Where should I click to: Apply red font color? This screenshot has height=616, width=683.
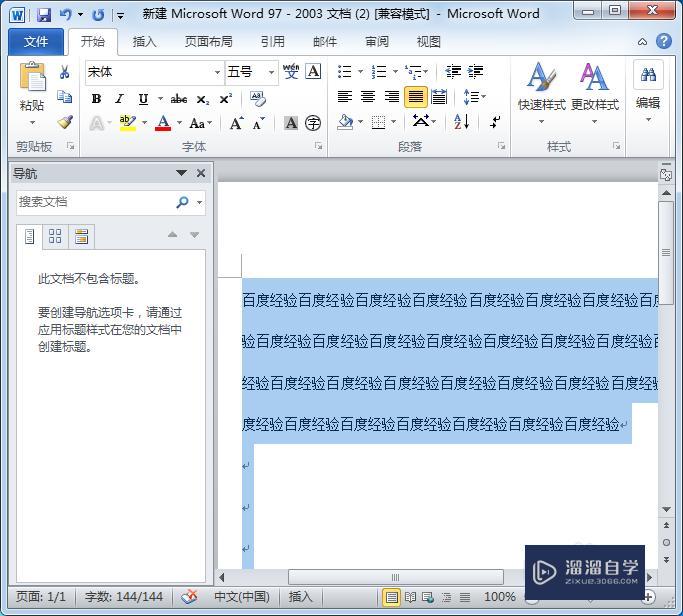click(163, 123)
